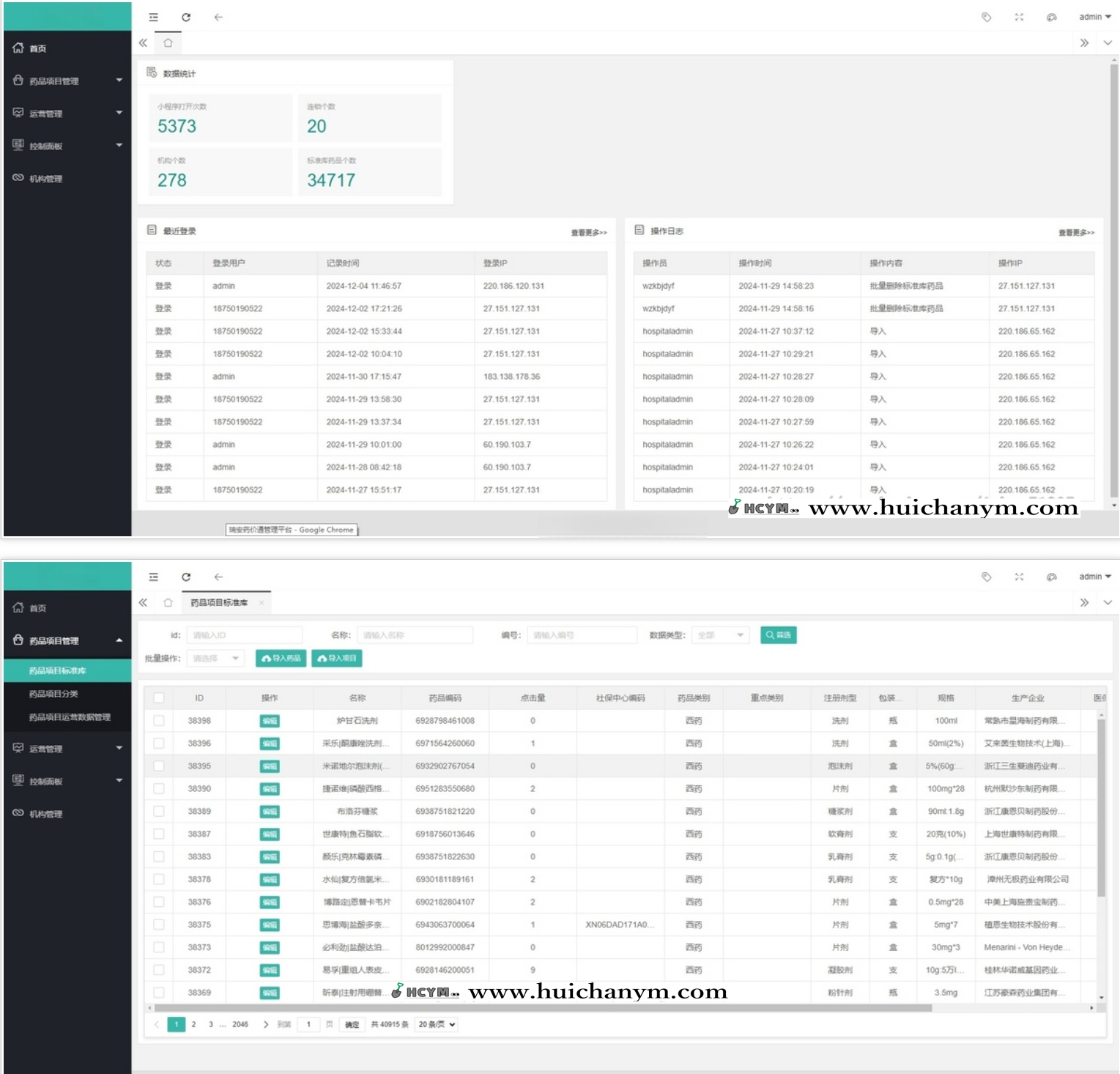1120x1074 pixels.
Task: Toggle the select-all checkbox in table header
Action: click(x=159, y=698)
